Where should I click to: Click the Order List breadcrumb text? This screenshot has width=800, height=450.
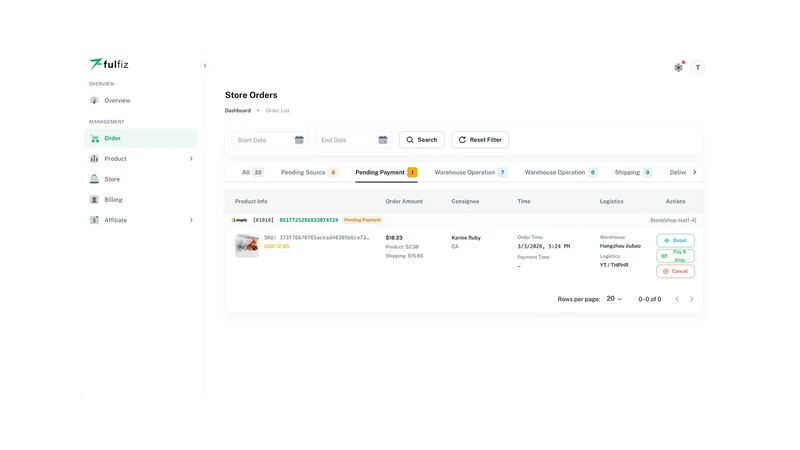point(278,111)
